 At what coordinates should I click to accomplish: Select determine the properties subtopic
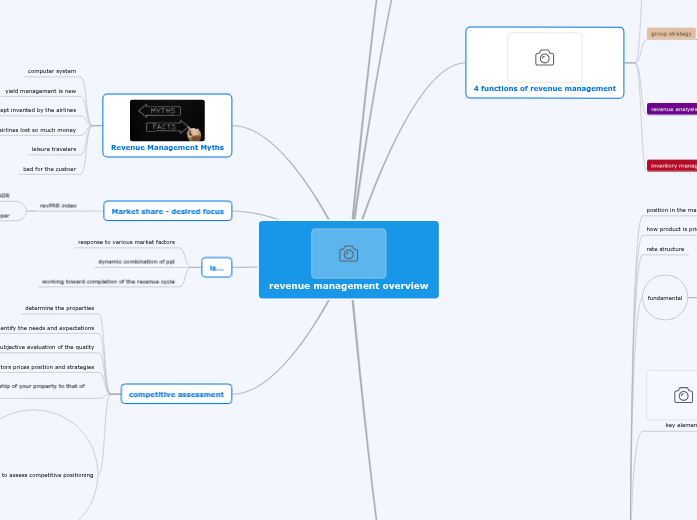tap(59, 308)
